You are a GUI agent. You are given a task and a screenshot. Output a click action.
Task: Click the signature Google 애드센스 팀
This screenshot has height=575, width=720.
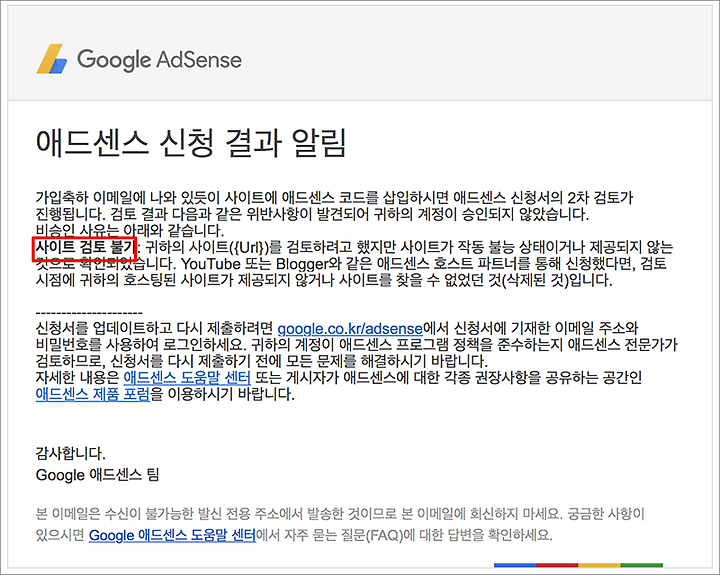97,474
